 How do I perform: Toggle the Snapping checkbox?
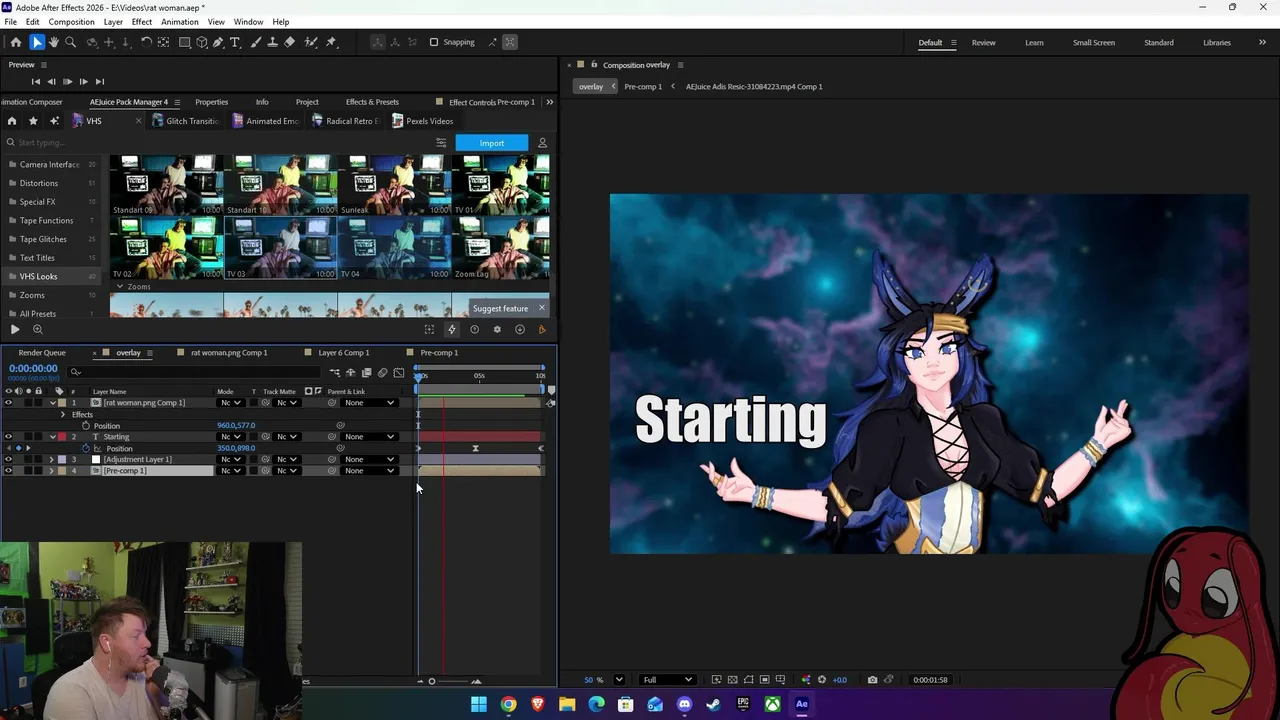pos(434,42)
